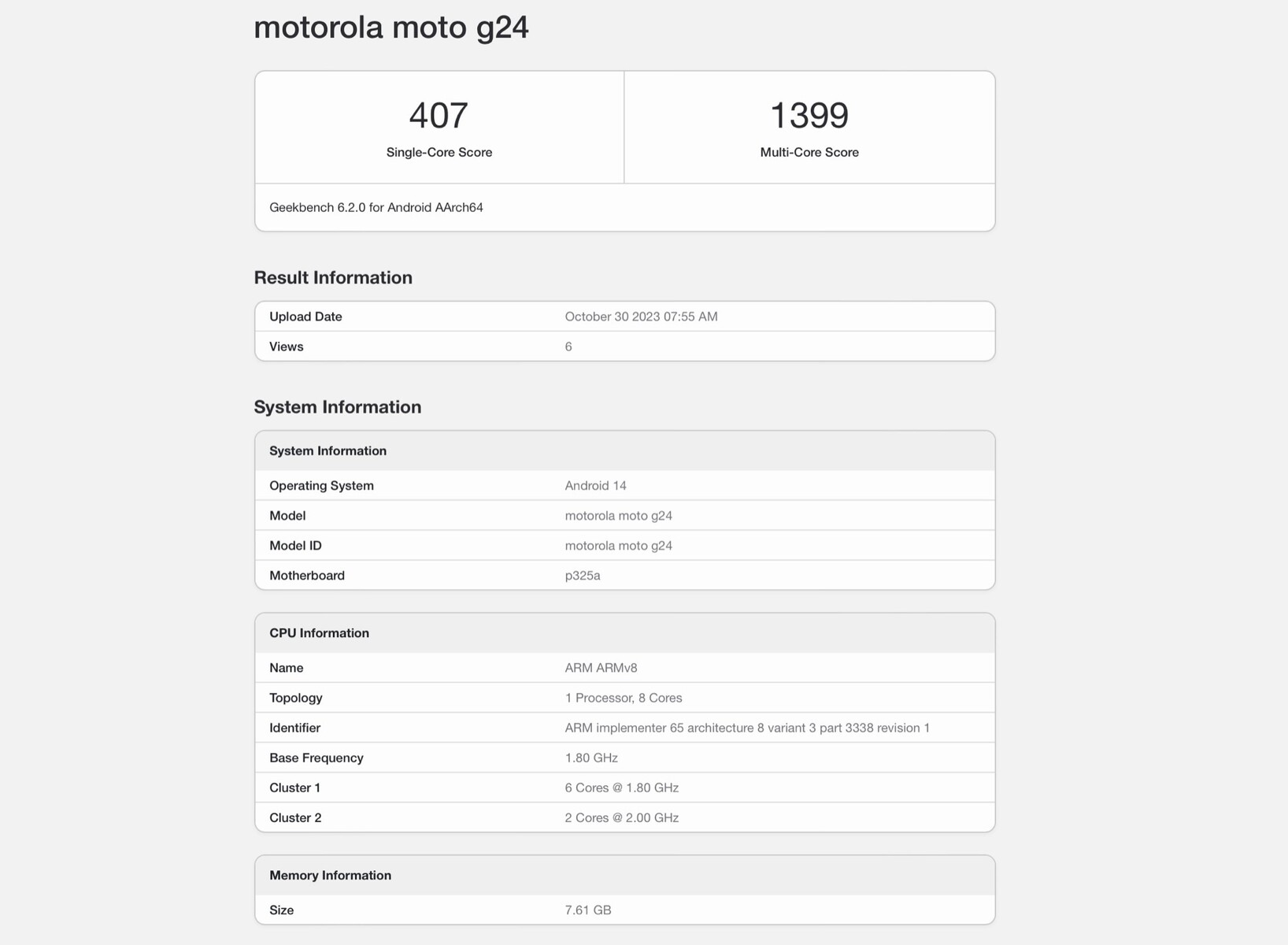The width and height of the screenshot is (1288, 945).
Task: Click the motherboard value p325a
Action: coord(583,576)
